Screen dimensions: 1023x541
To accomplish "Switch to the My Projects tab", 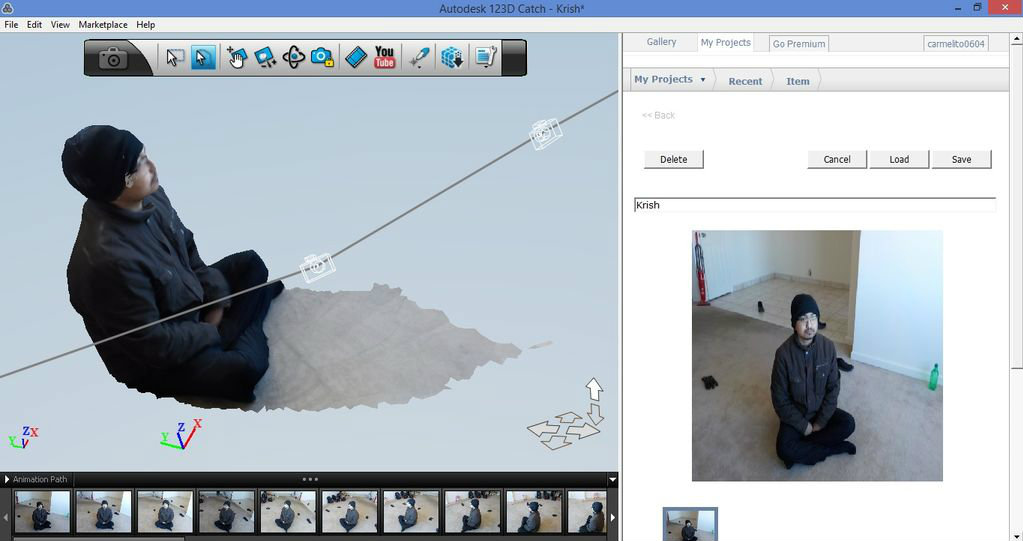I will 725,42.
